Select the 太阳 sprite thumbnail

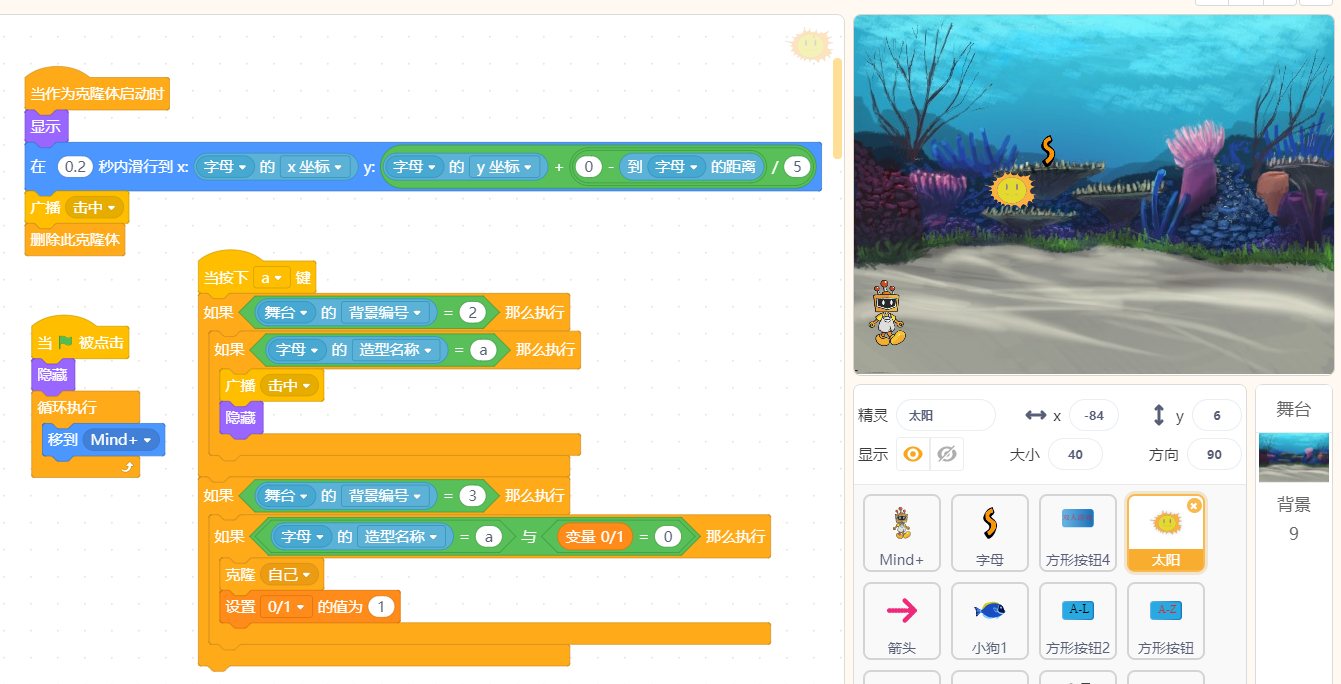click(x=1166, y=533)
